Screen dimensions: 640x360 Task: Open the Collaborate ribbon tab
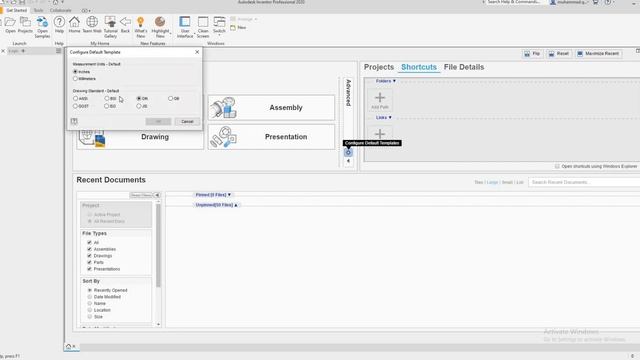[60, 10]
